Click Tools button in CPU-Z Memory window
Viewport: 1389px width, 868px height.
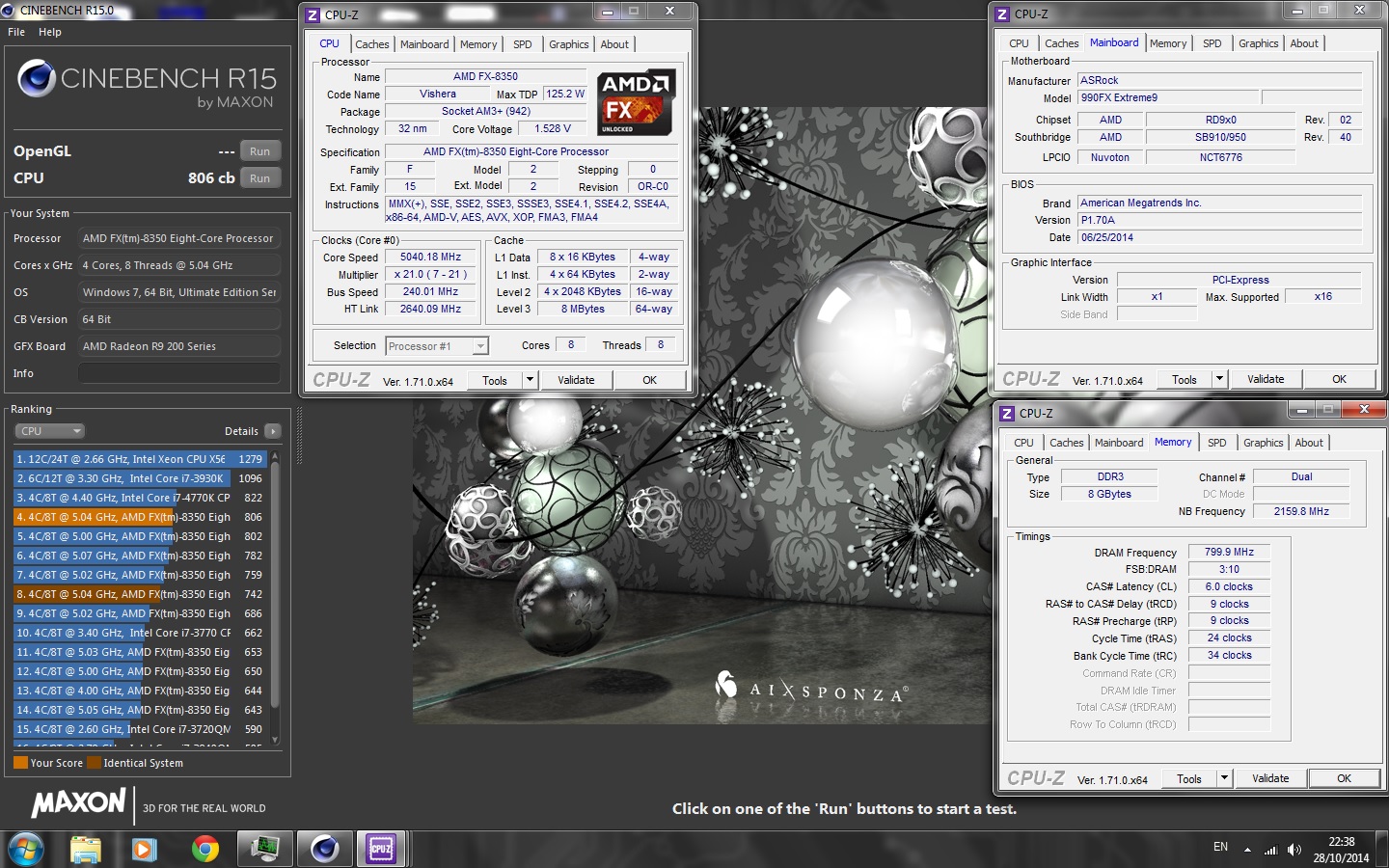pos(1189,778)
